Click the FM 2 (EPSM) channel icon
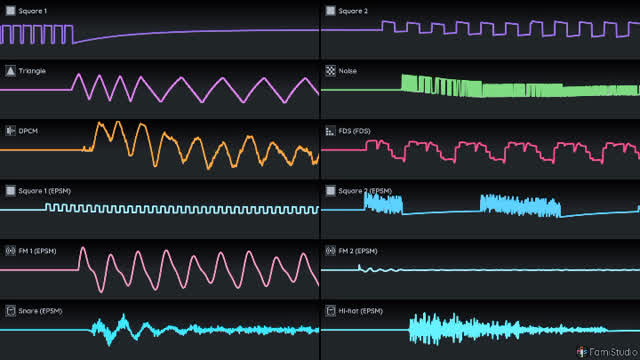The height and width of the screenshot is (360, 640). click(330, 251)
